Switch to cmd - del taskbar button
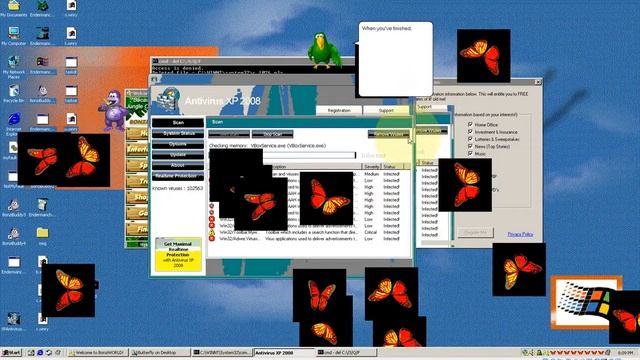 point(347,352)
